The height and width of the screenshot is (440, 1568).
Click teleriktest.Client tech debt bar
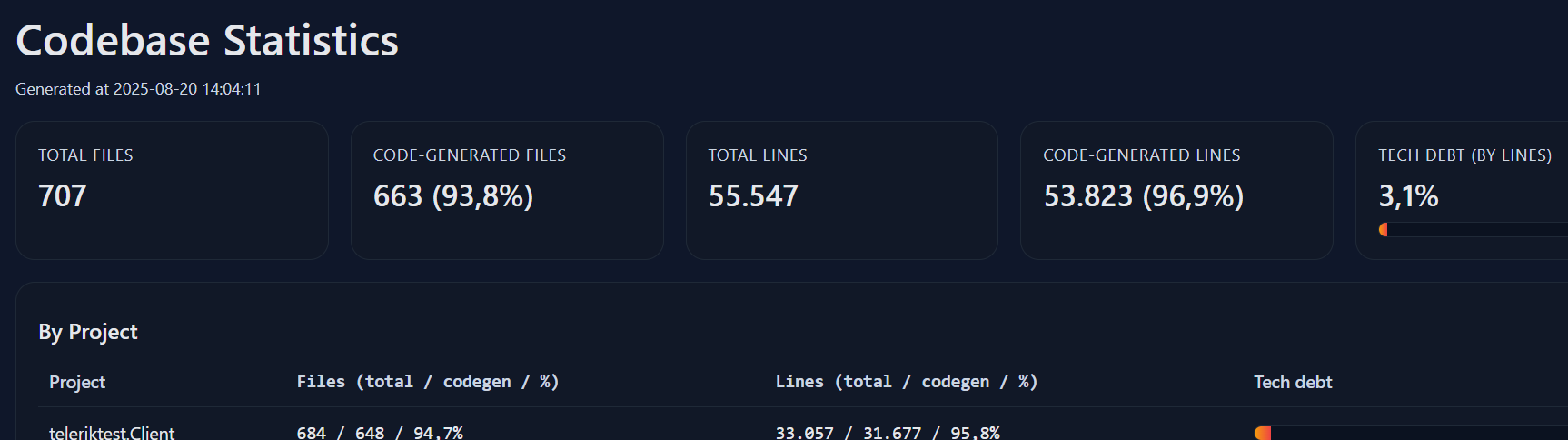pos(1411,433)
